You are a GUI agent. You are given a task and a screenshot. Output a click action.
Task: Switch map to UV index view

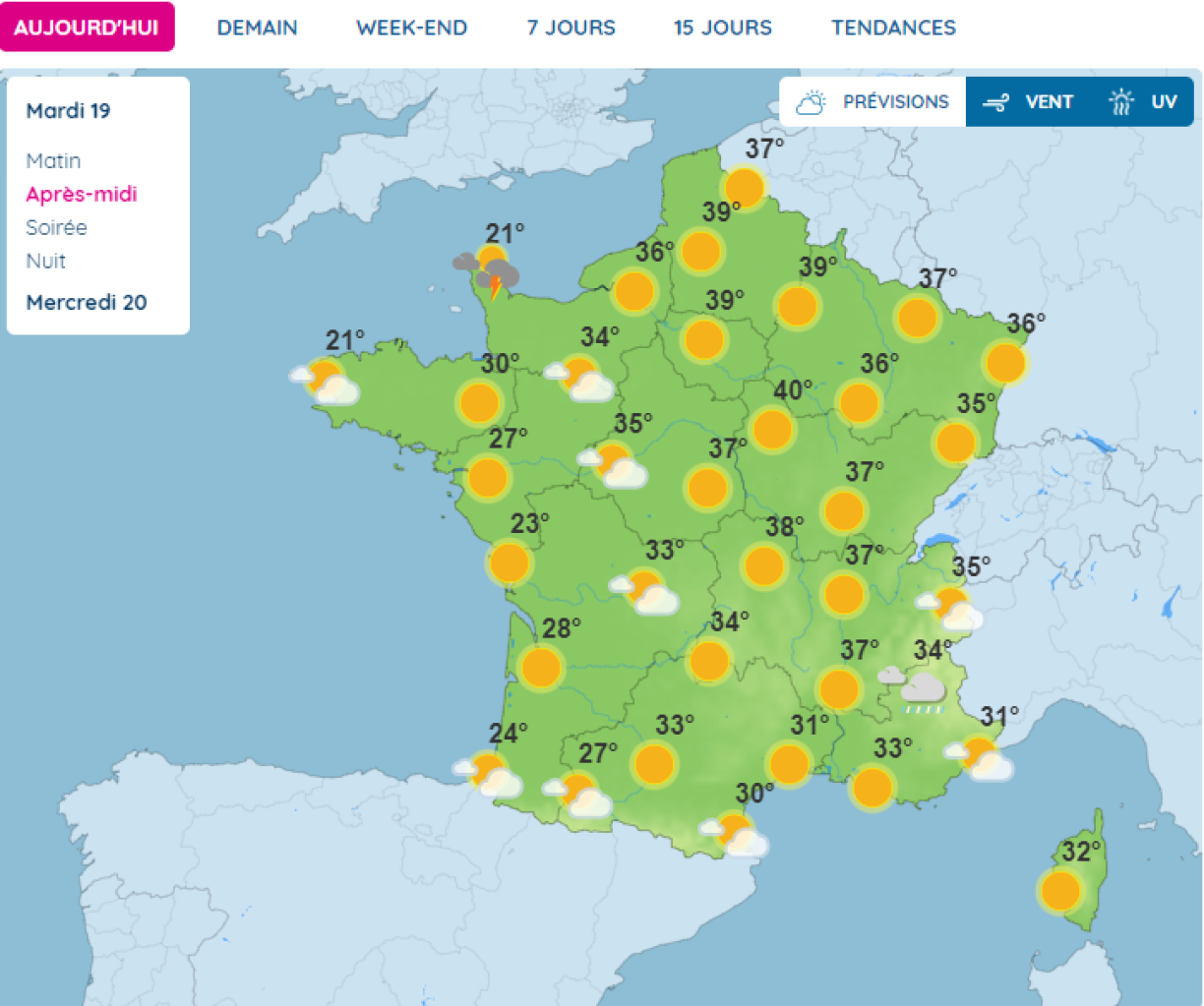tap(1143, 102)
